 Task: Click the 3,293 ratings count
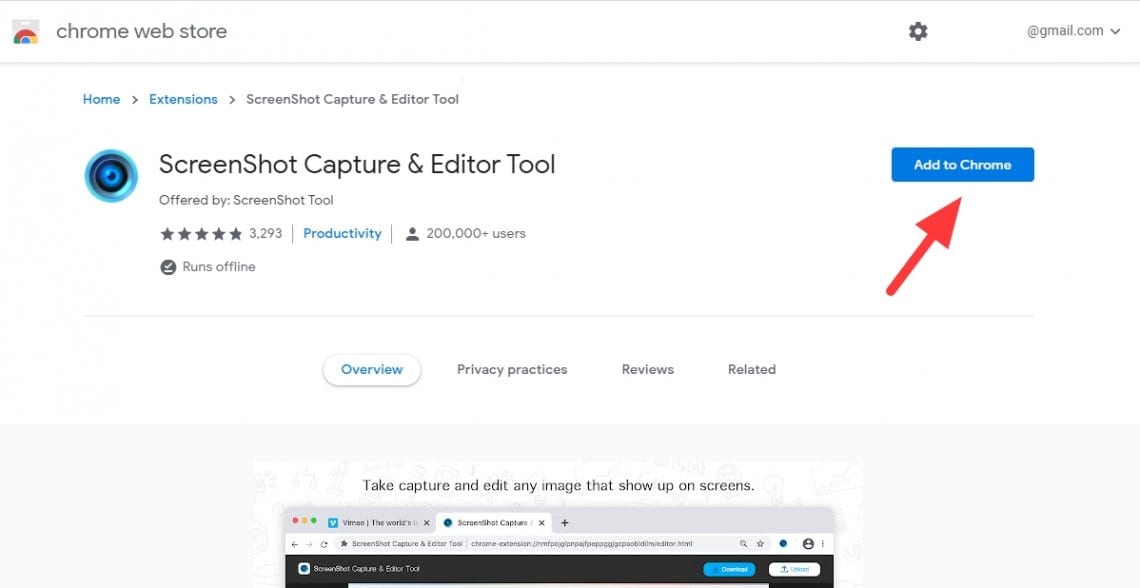(x=266, y=233)
